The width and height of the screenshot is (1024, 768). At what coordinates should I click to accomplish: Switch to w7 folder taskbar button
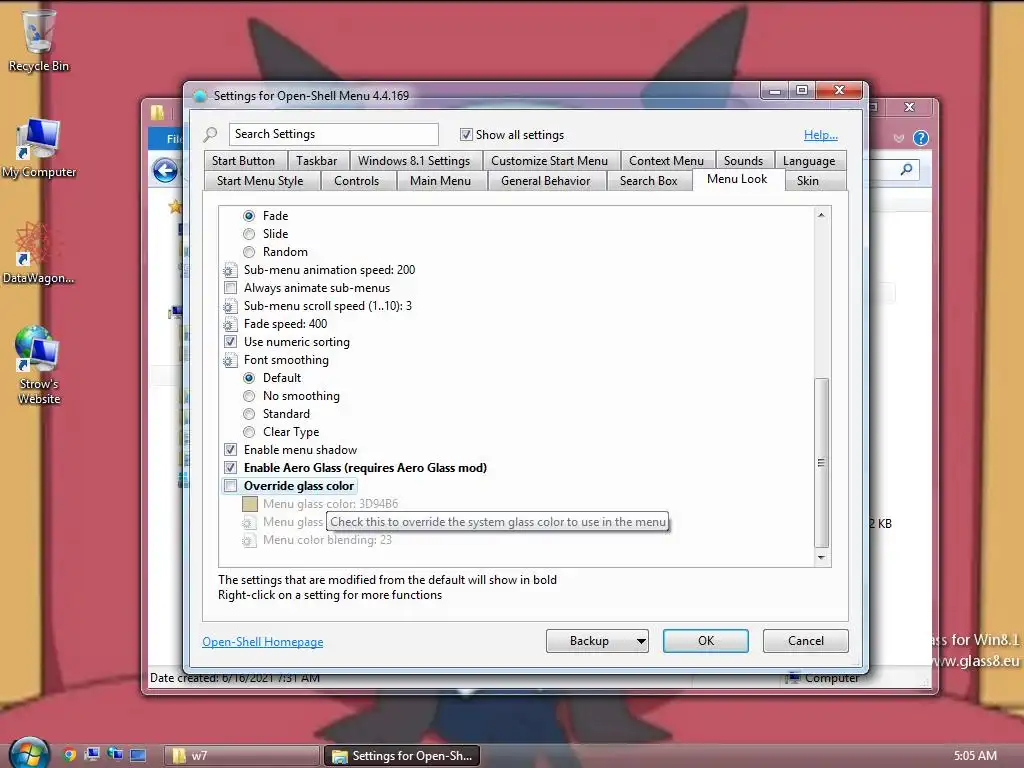pyautogui.click(x=241, y=756)
